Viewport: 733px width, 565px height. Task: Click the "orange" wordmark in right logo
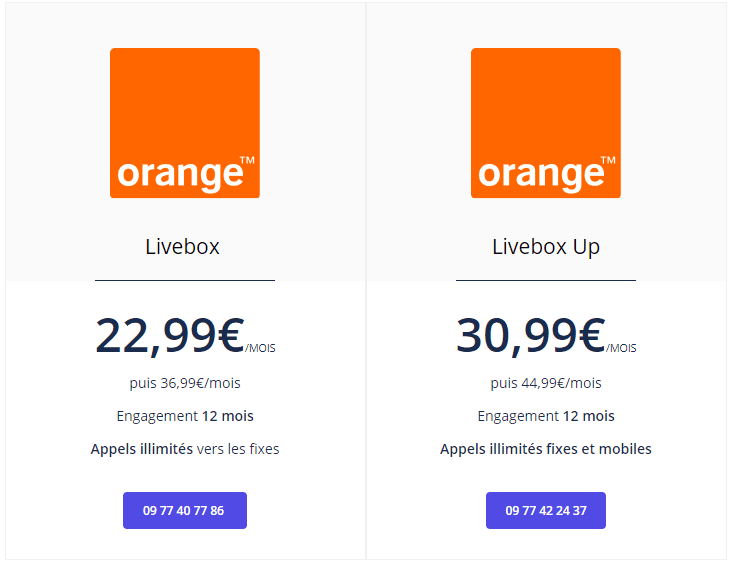(x=541, y=174)
